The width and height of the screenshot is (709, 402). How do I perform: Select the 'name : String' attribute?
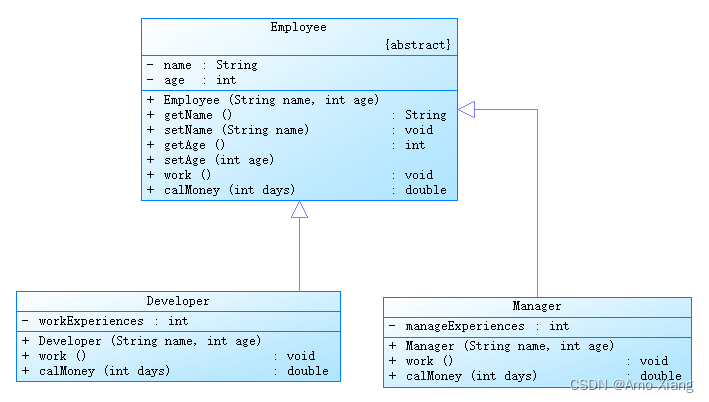tap(202, 65)
